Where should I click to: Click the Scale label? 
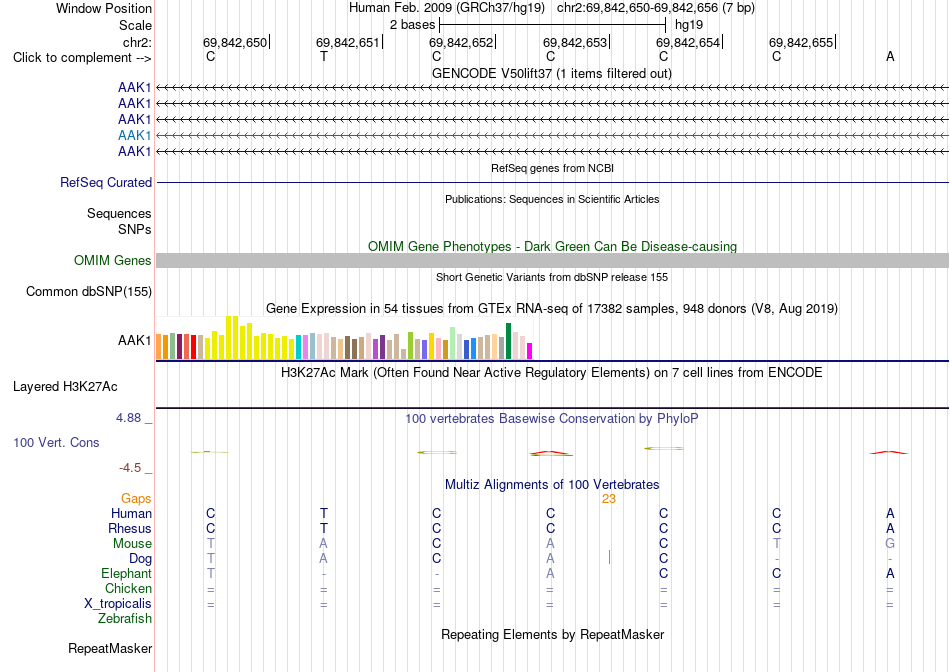point(136,25)
